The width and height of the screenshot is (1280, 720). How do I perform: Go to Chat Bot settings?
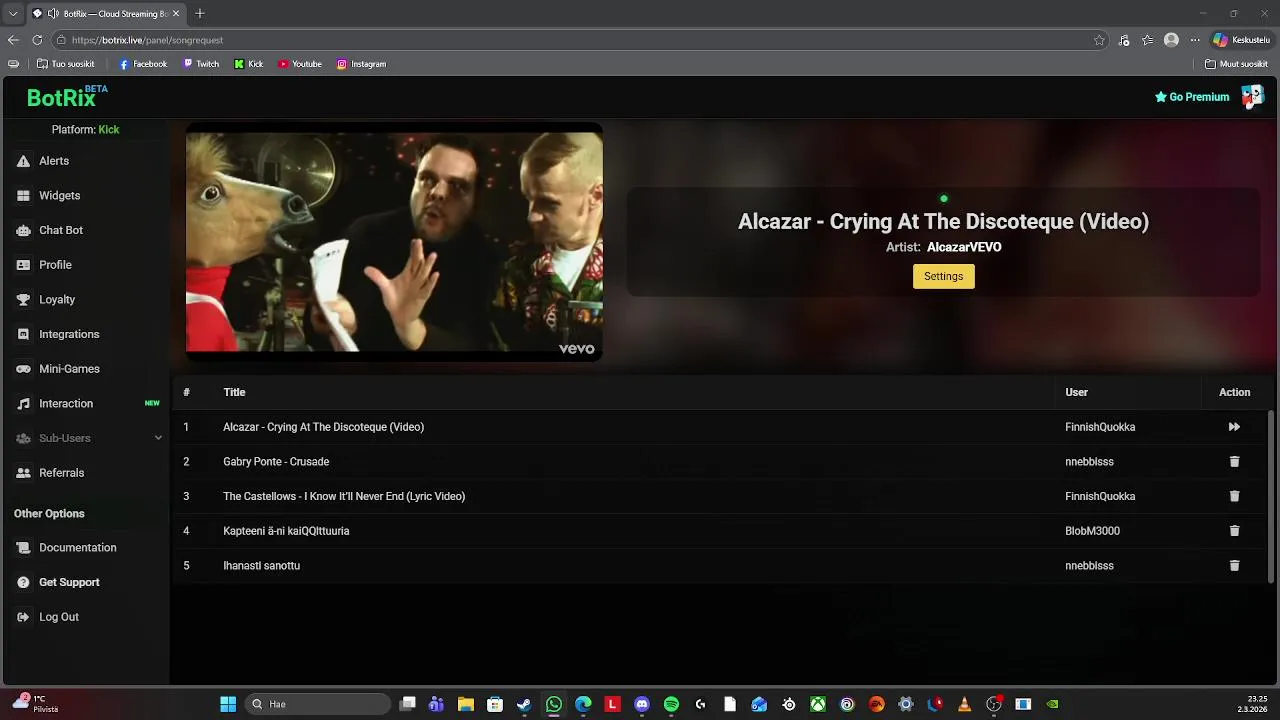click(60, 230)
